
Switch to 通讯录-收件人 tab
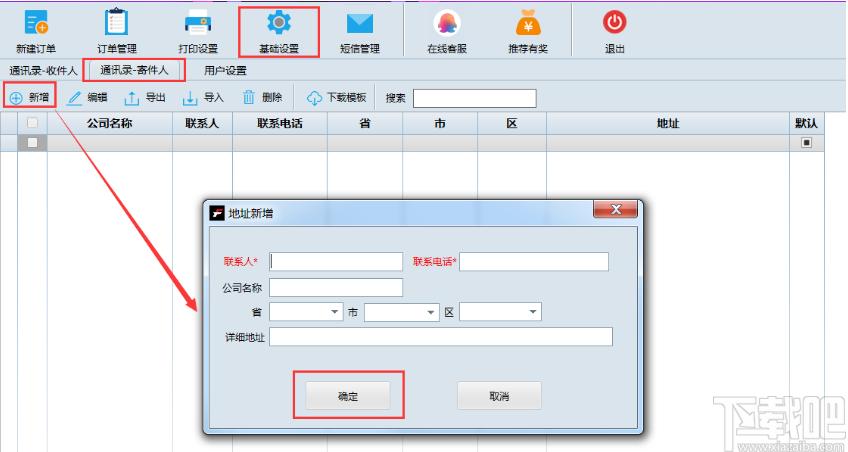[43, 70]
